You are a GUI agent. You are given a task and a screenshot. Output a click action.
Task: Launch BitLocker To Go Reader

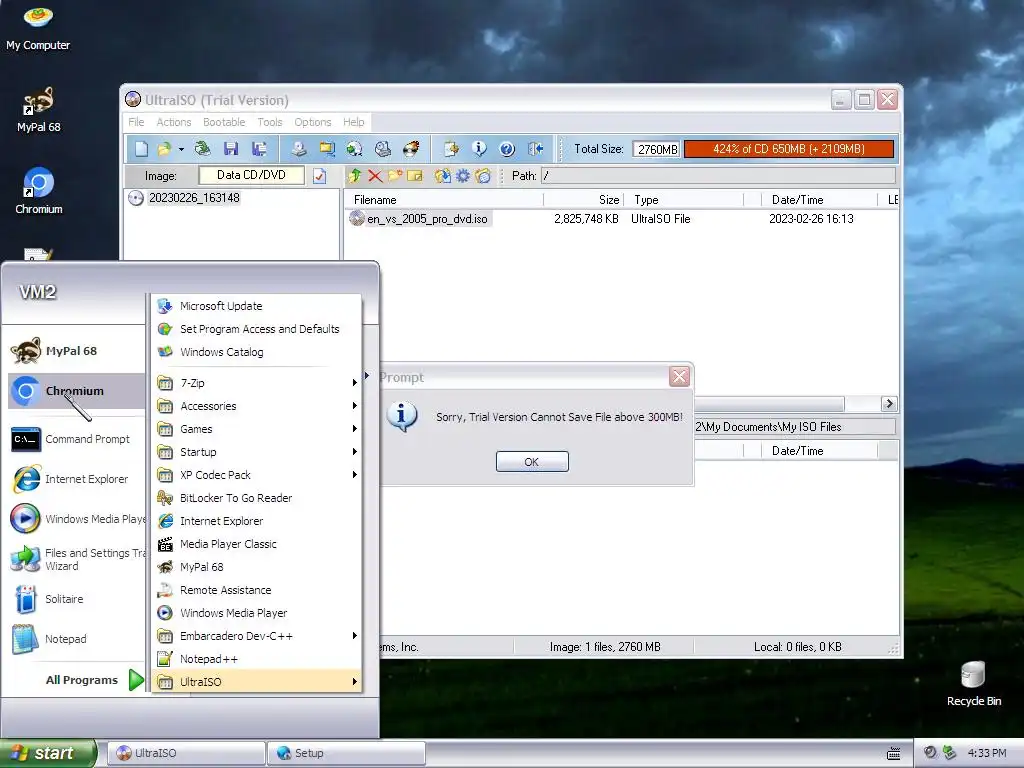point(256,498)
